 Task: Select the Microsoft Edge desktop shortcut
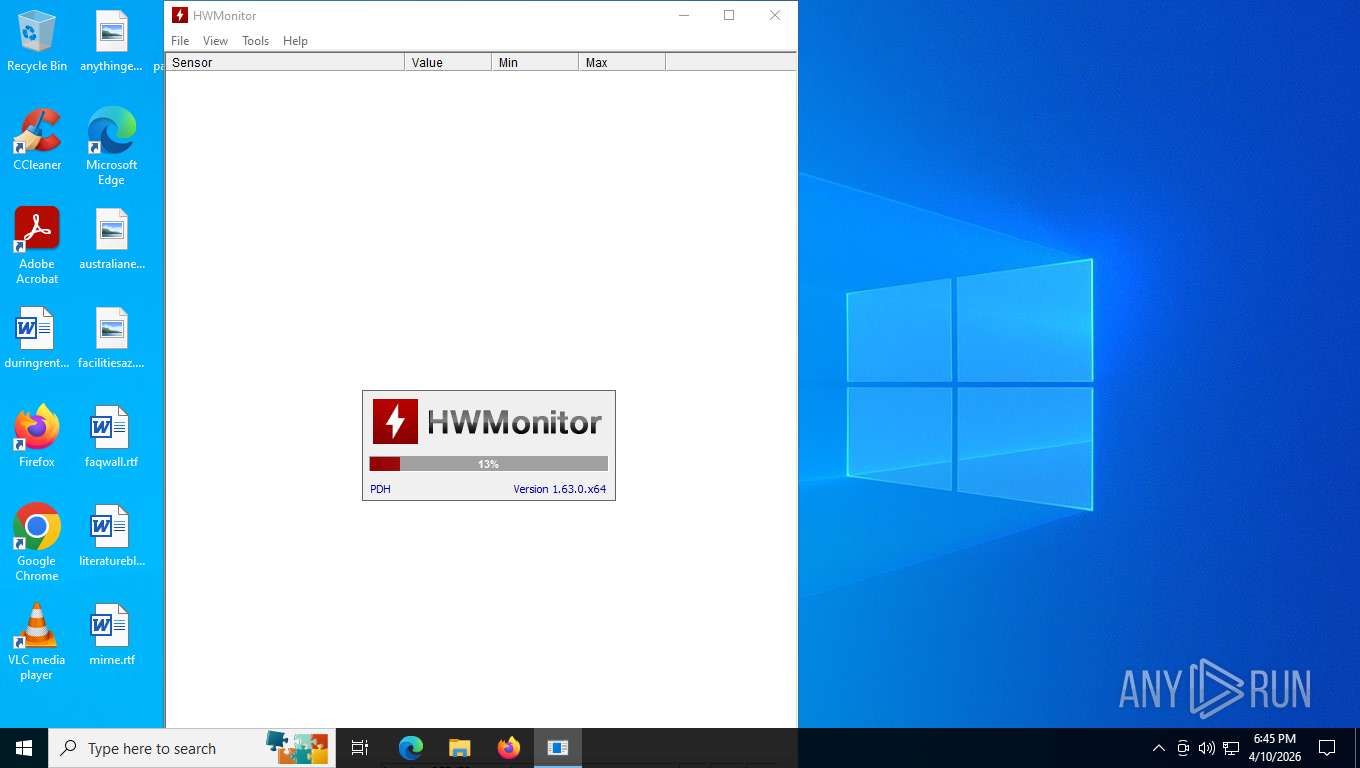pos(111,146)
